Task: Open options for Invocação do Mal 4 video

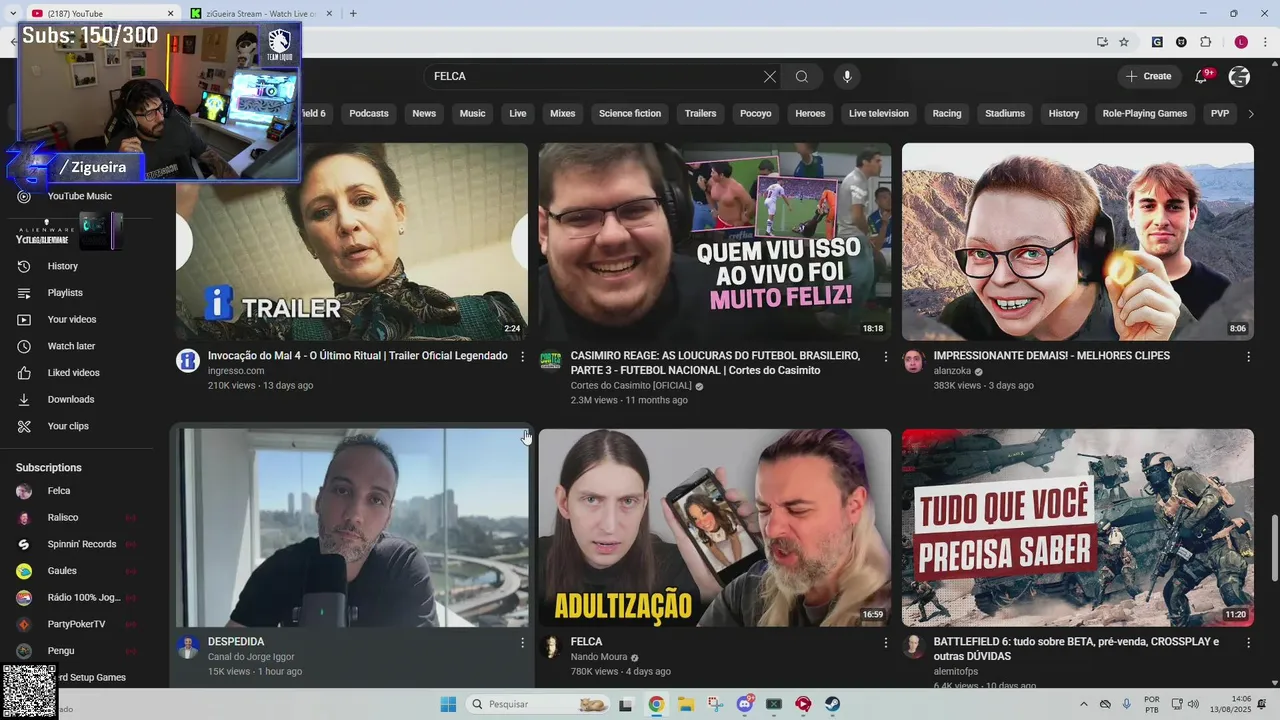Action: coord(522,357)
